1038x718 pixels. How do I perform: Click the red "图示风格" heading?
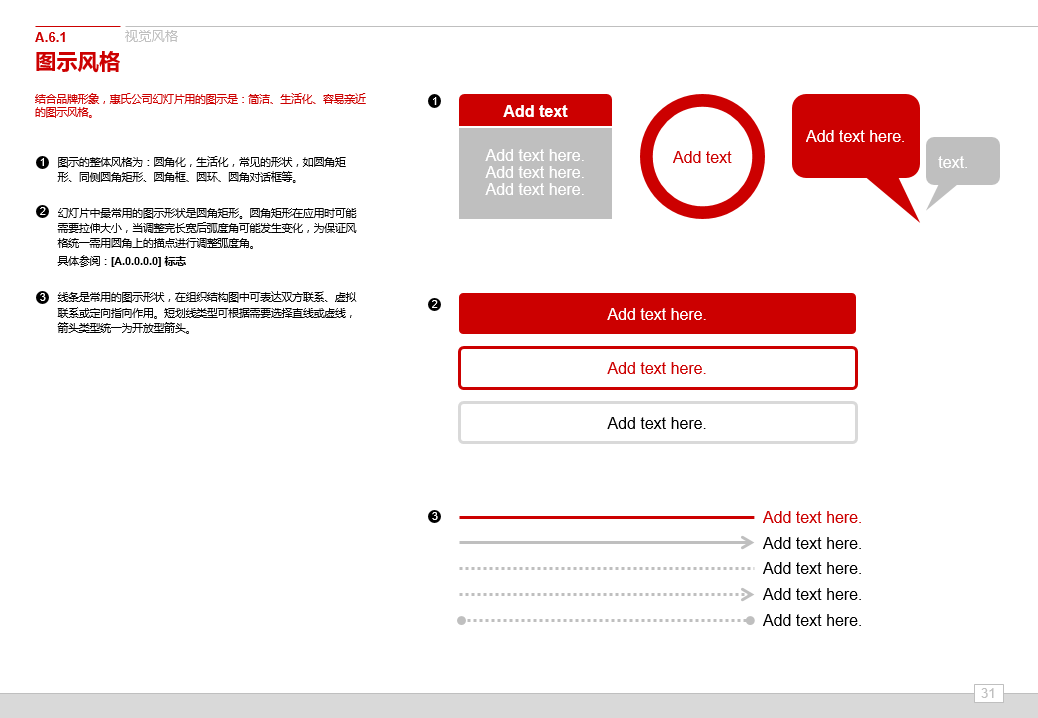(x=77, y=62)
